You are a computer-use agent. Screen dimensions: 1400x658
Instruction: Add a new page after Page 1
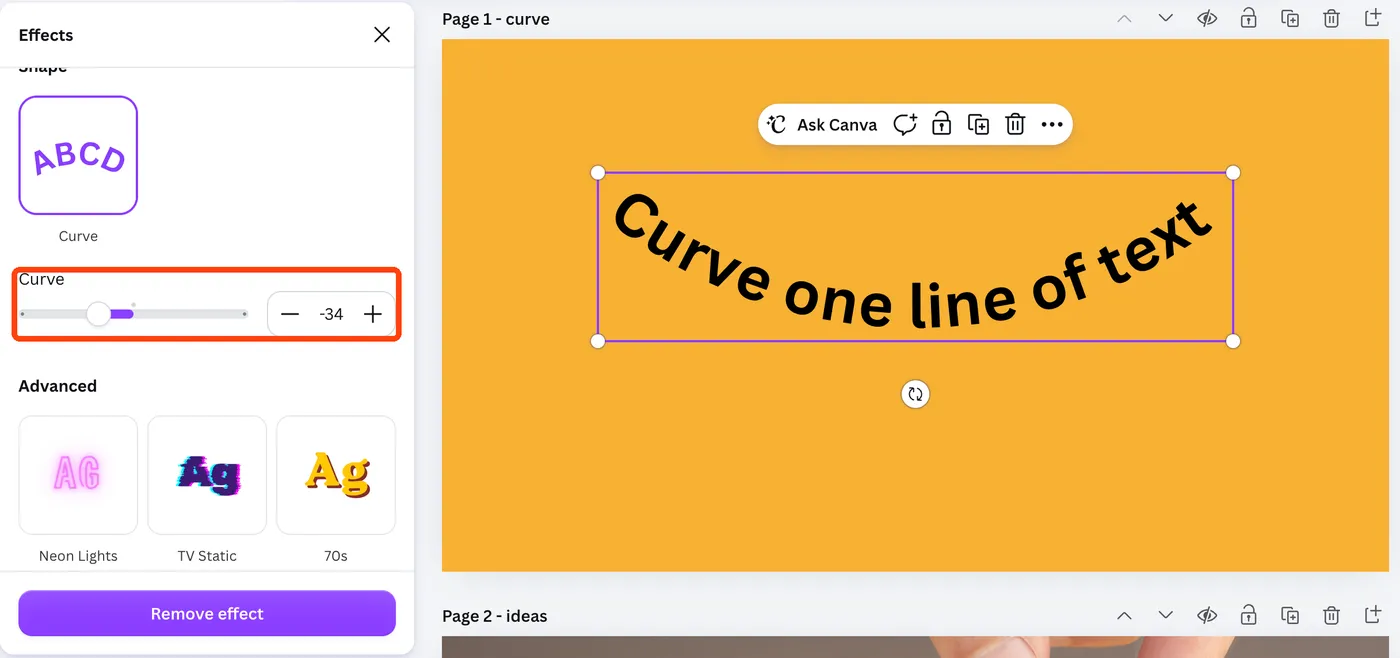tap(1373, 18)
